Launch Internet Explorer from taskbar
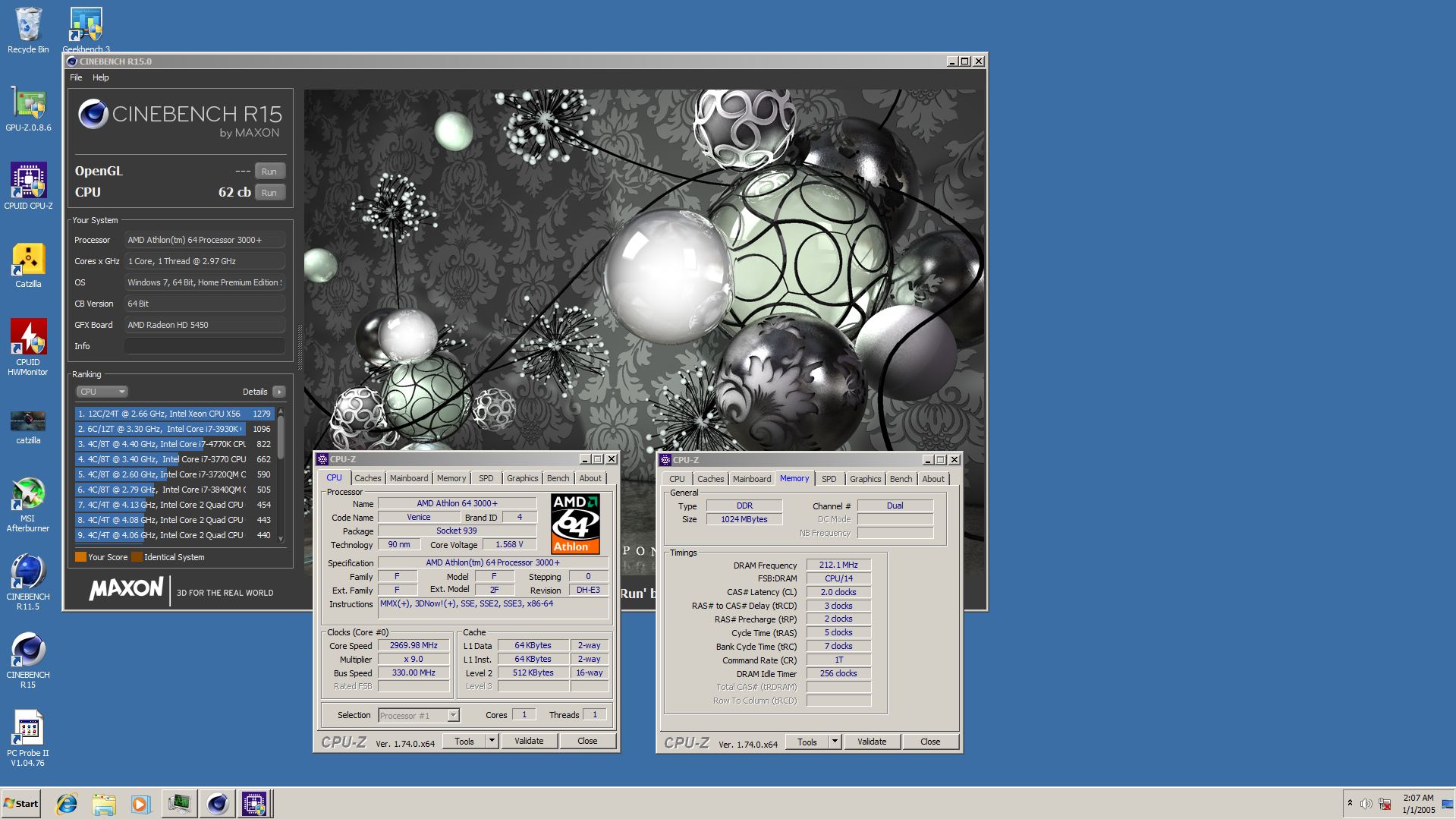1456x819 pixels. (x=67, y=803)
